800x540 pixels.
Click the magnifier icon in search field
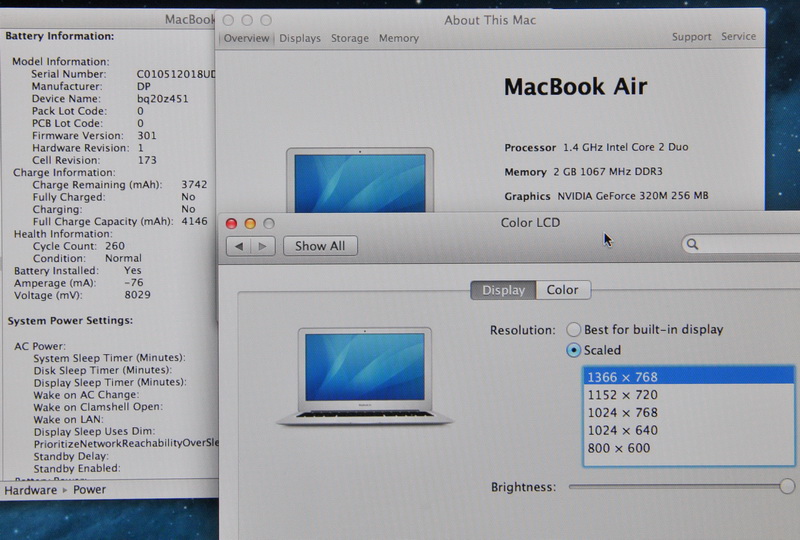[692, 244]
